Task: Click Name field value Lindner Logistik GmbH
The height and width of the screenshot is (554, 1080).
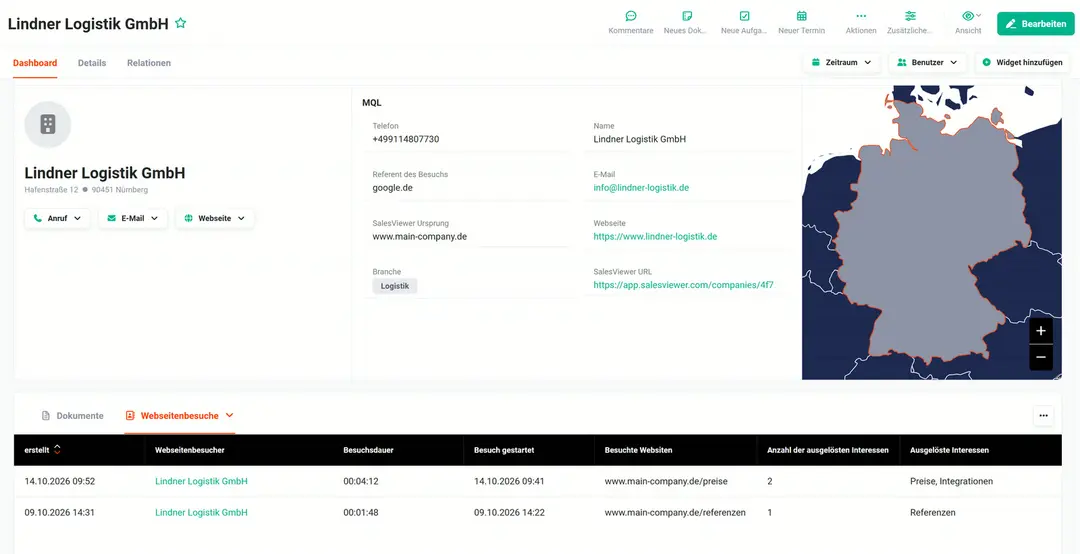Action: [x=640, y=139]
